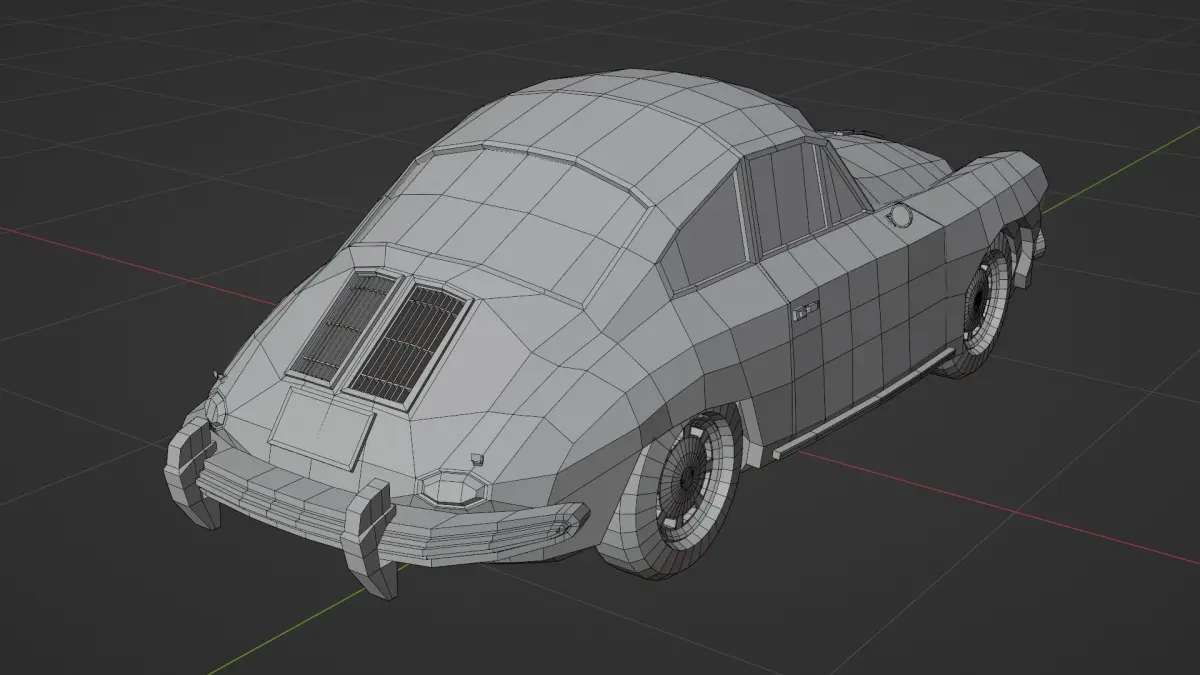Click the license plate panel below the grilles
Viewport: 1200px width, 675px height.
point(321,427)
